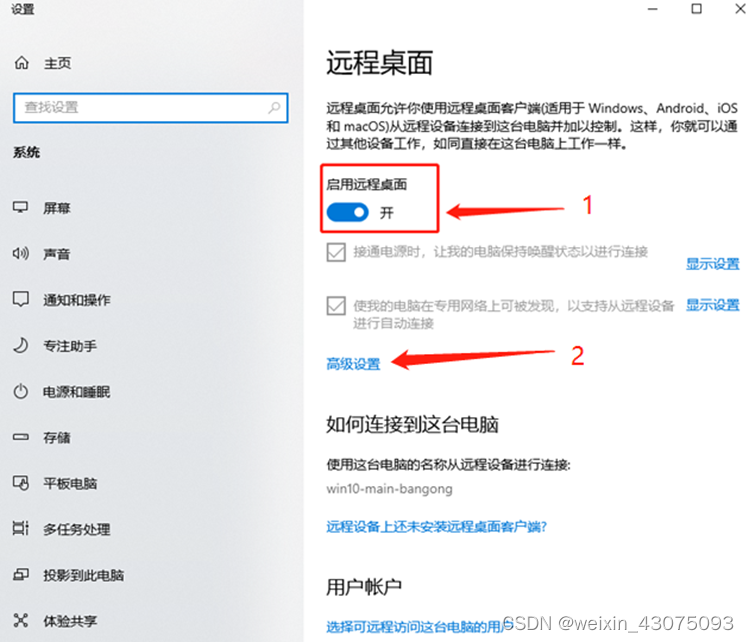Open 声音 sound settings icon

(x=21, y=253)
